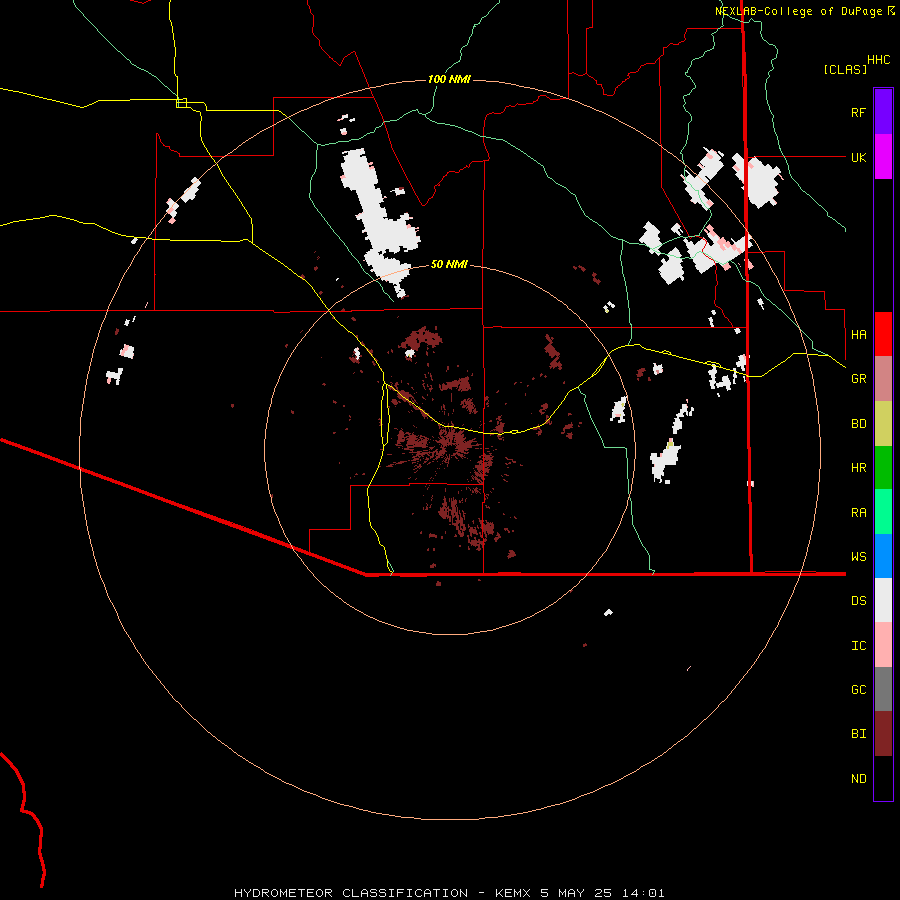Click the UK magenta legend swatch

coord(883,157)
